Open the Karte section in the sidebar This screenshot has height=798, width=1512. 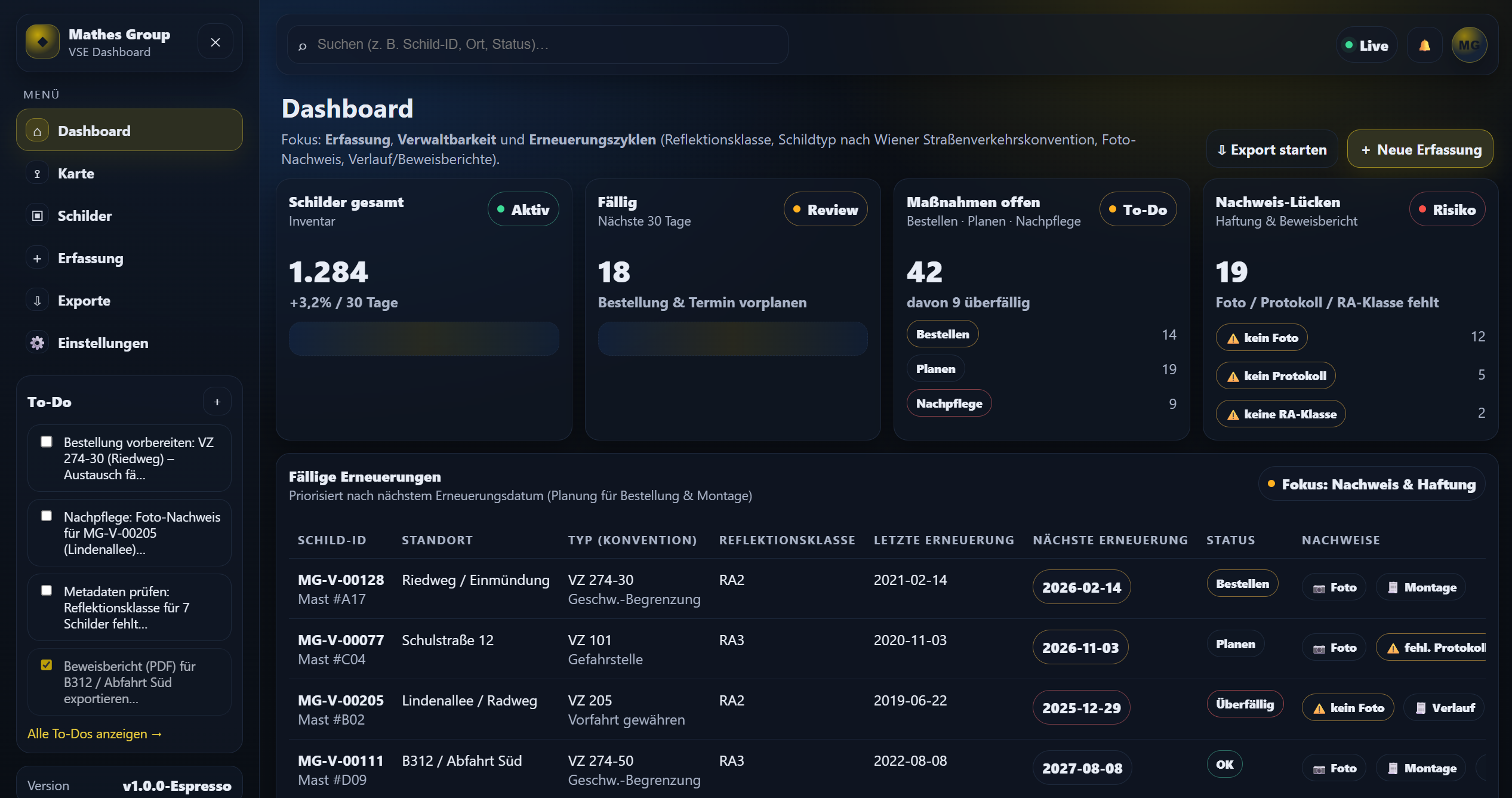click(76, 172)
